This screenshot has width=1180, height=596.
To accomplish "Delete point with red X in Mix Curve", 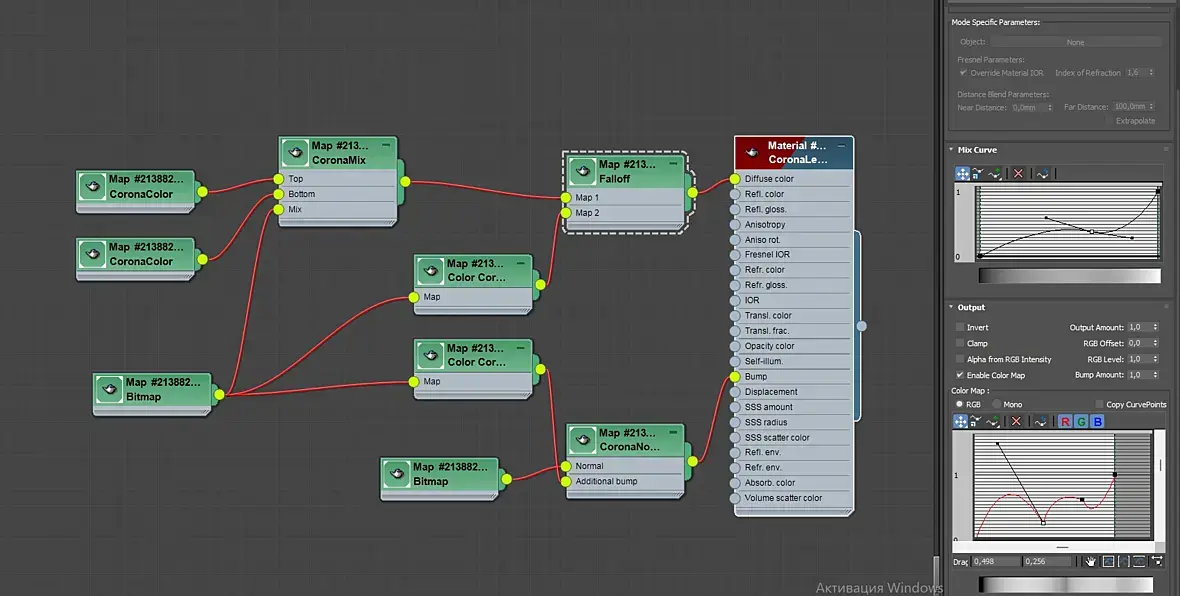I will (x=1018, y=174).
